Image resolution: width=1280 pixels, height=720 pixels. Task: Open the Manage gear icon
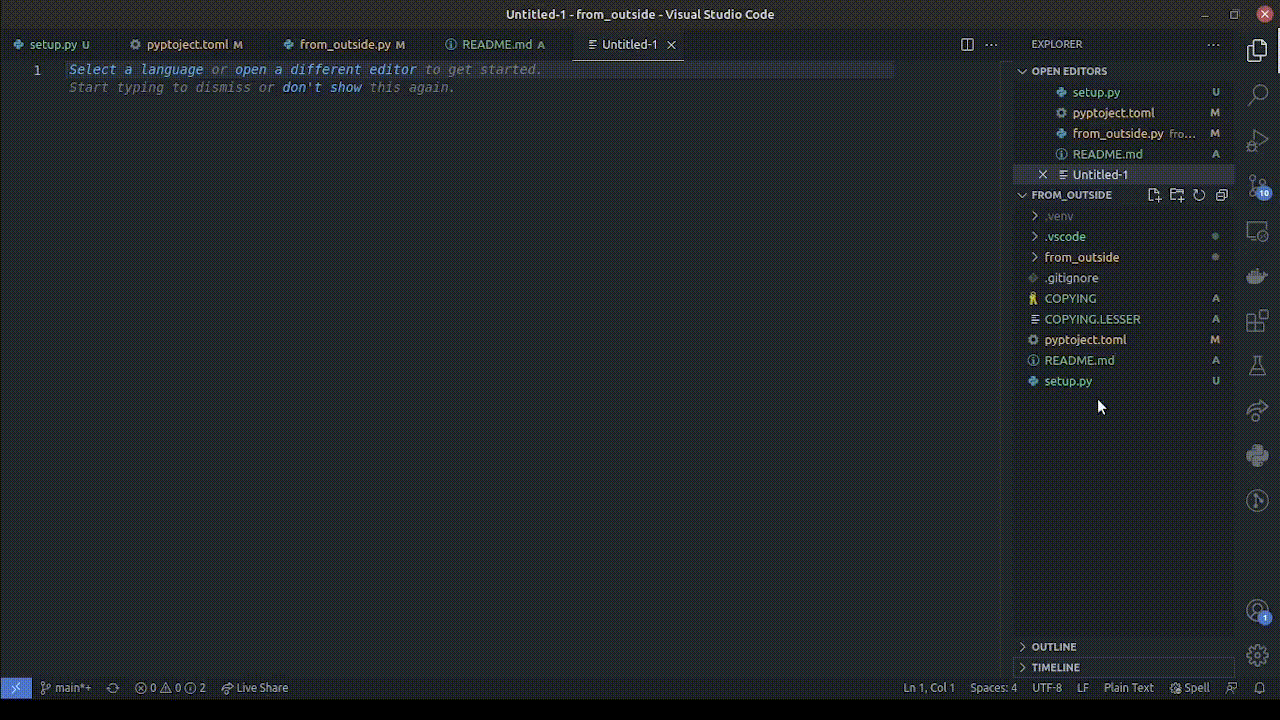(1257, 656)
